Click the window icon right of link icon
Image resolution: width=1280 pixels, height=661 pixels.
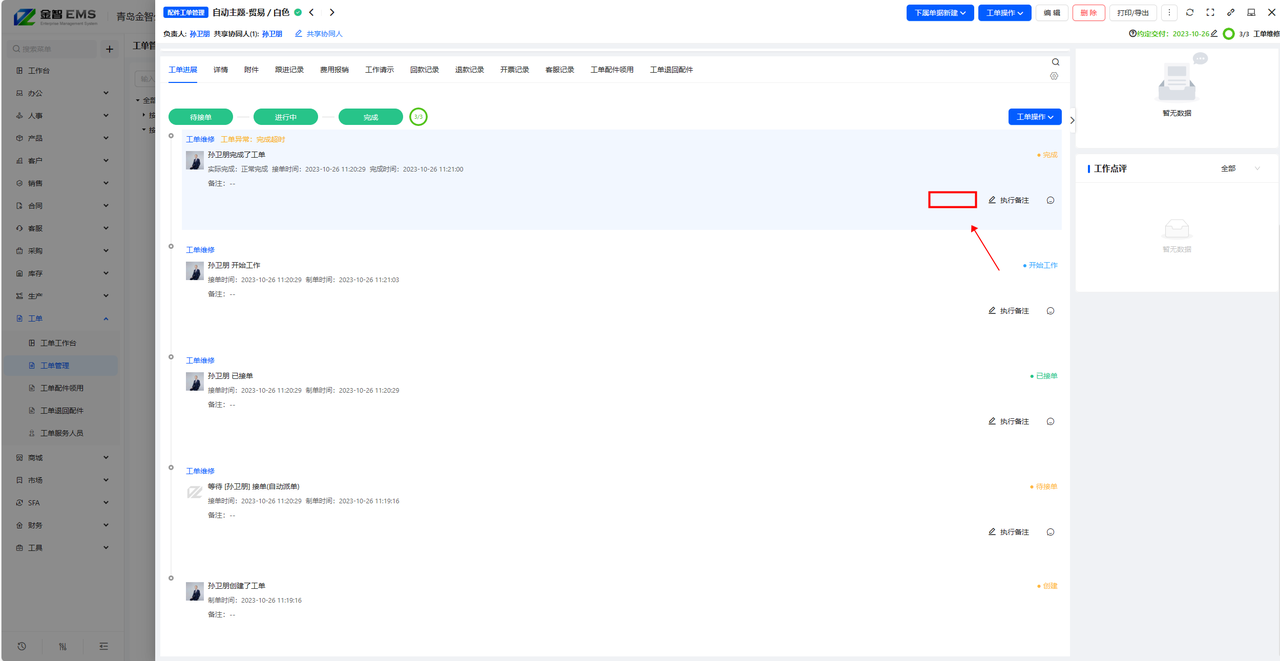tap(1251, 13)
